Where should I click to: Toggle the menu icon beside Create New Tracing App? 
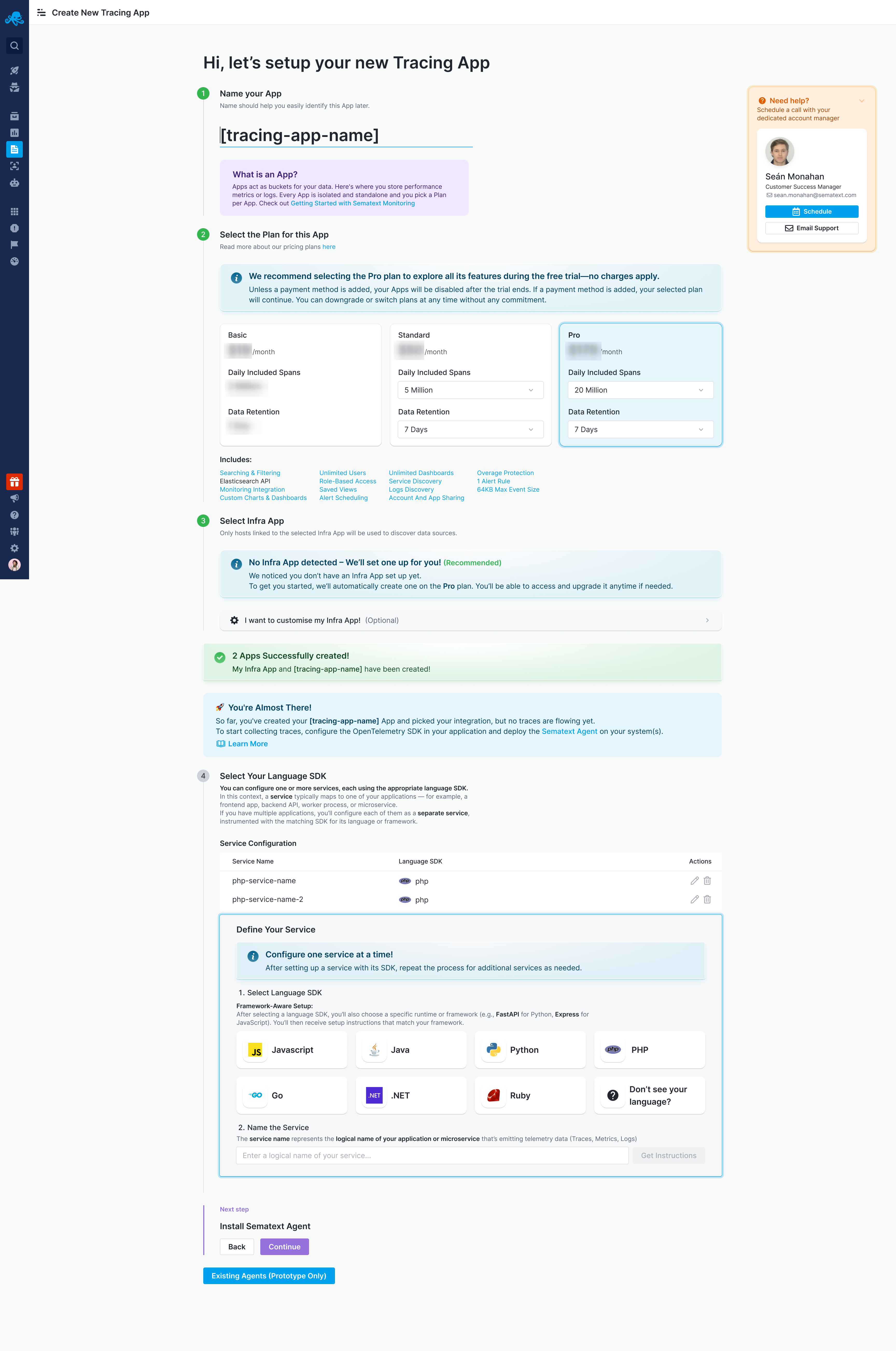click(41, 12)
